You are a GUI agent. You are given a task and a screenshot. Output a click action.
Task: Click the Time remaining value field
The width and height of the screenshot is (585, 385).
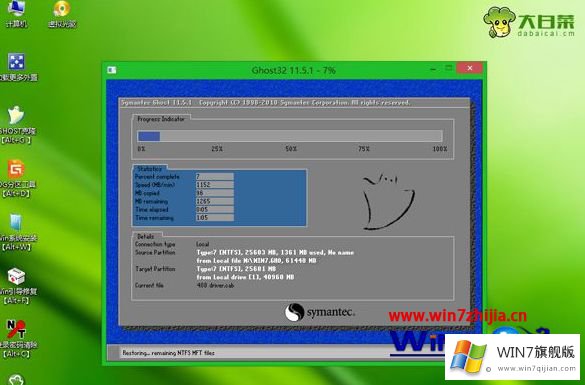[x=215, y=217]
